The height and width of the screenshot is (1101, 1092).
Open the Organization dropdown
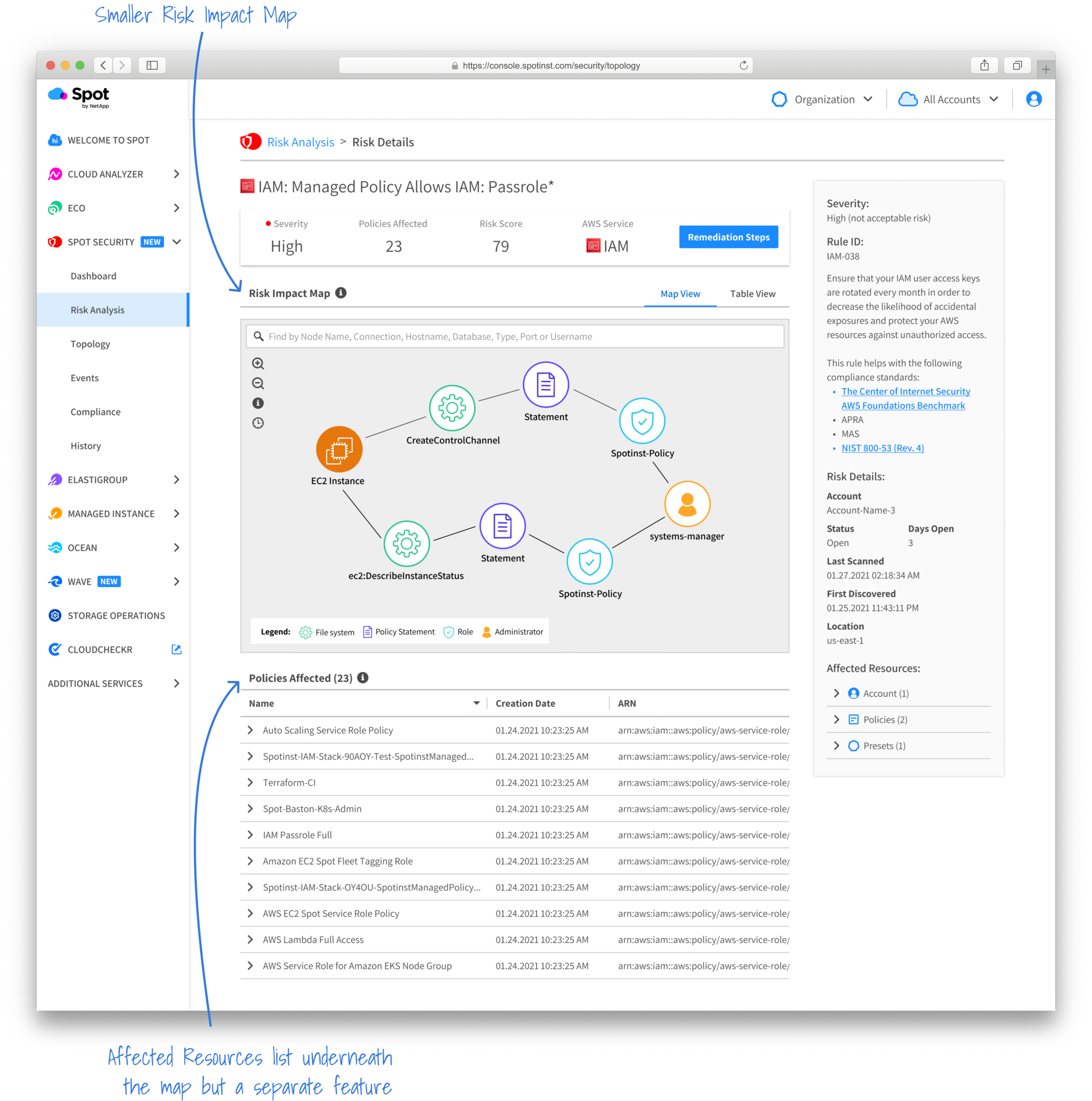coord(822,99)
